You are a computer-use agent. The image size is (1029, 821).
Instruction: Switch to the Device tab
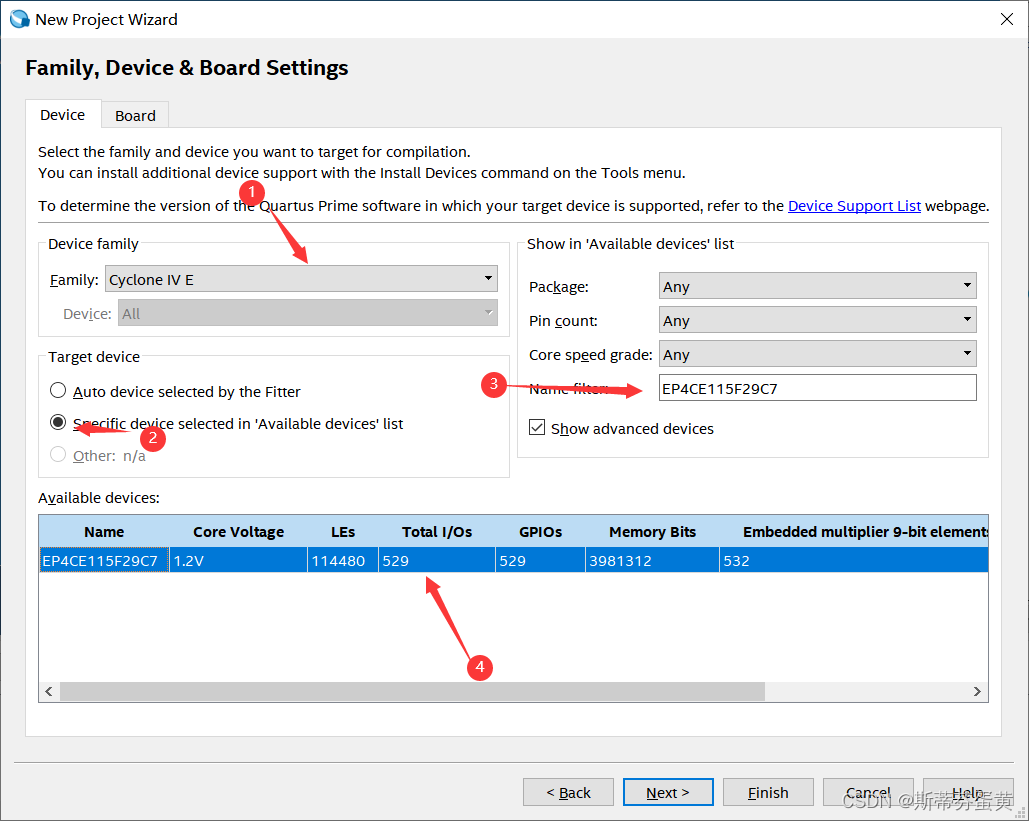click(62, 115)
